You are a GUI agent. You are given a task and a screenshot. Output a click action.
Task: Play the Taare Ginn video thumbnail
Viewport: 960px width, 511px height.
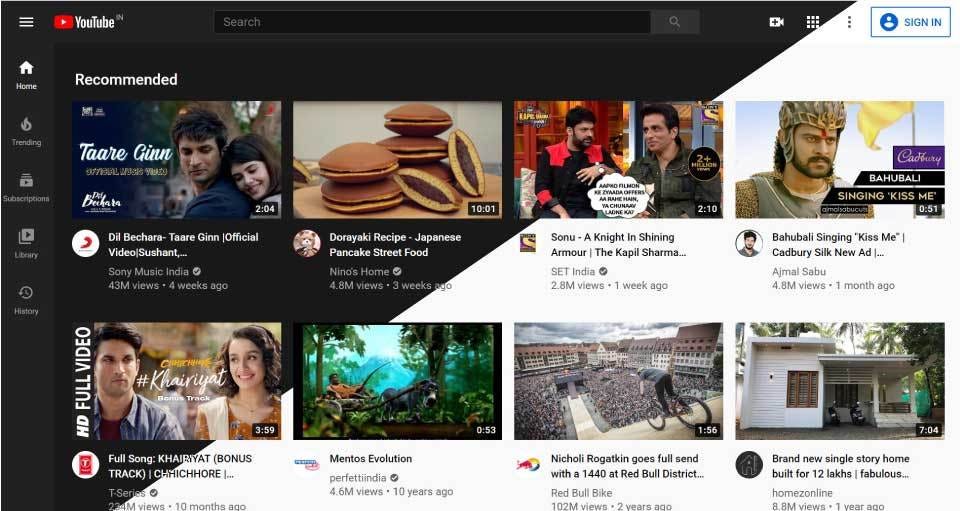(x=177, y=160)
